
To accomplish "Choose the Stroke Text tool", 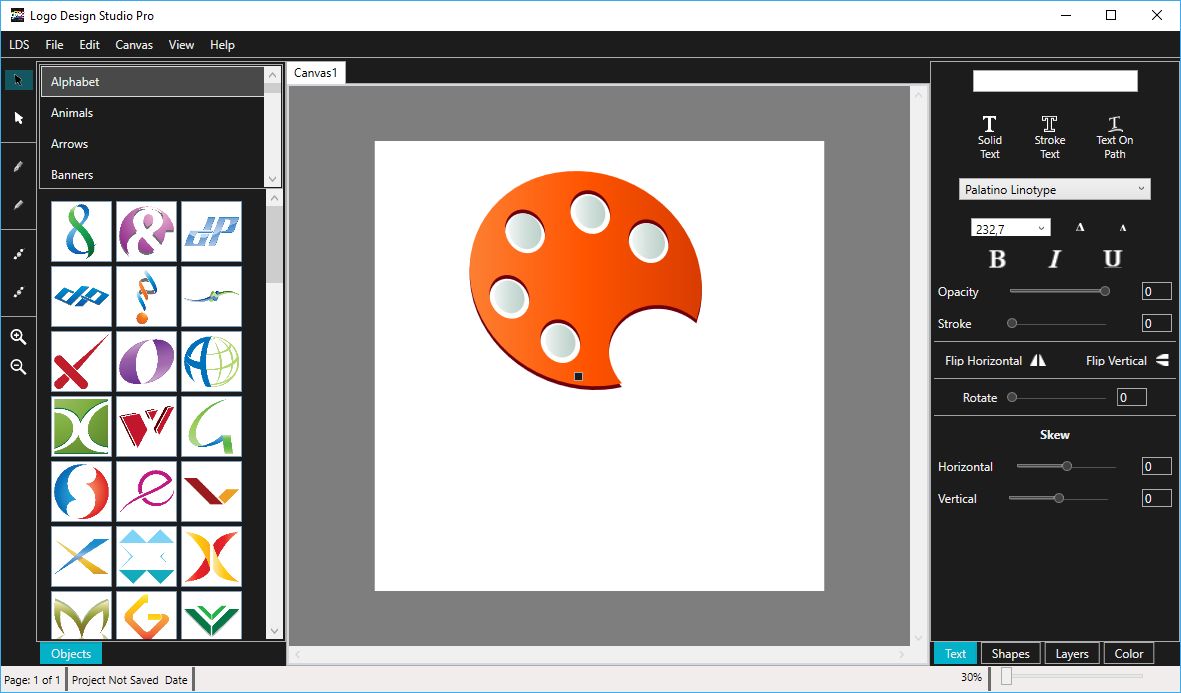I will [1049, 136].
